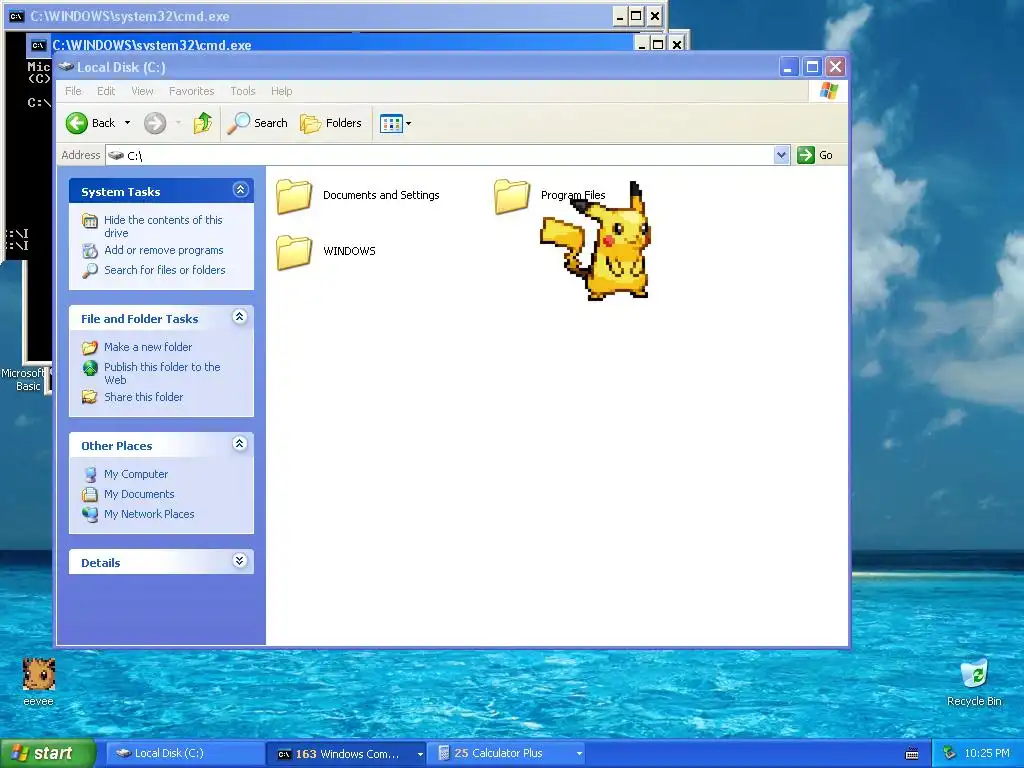Expand the Details panel

click(x=240, y=561)
